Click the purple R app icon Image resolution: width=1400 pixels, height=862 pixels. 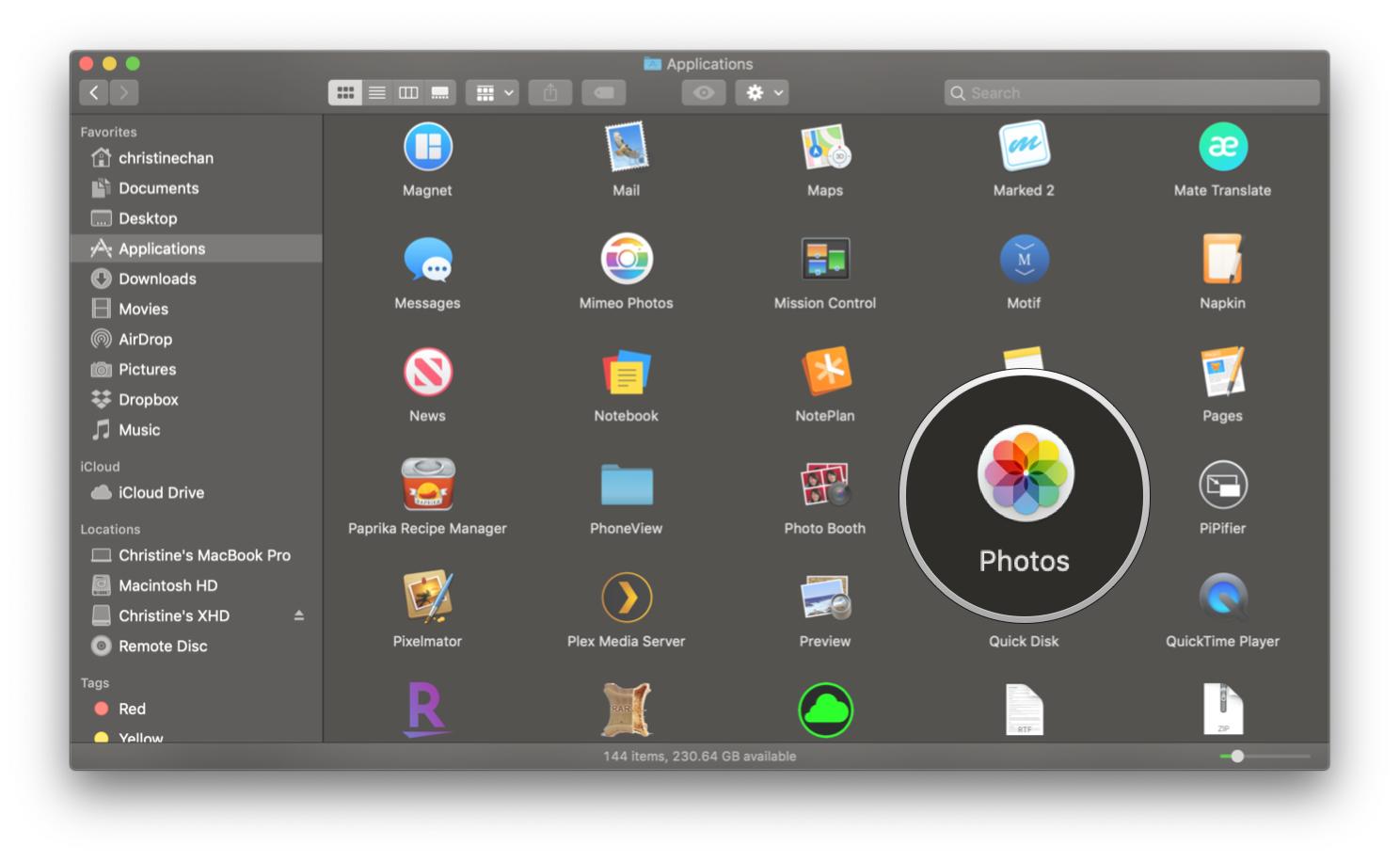[427, 710]
